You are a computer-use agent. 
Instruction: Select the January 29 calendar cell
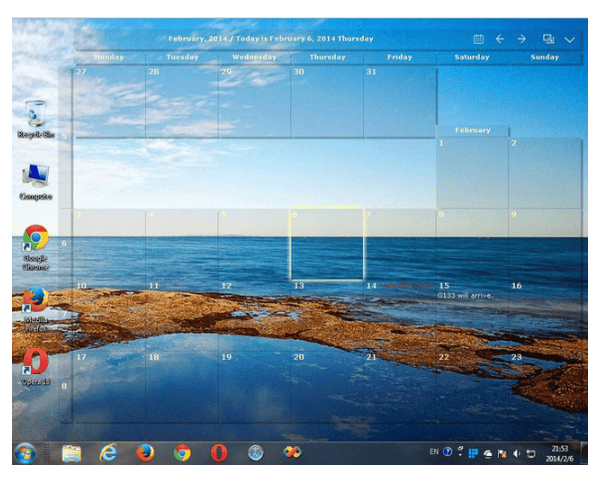[255, 102]
